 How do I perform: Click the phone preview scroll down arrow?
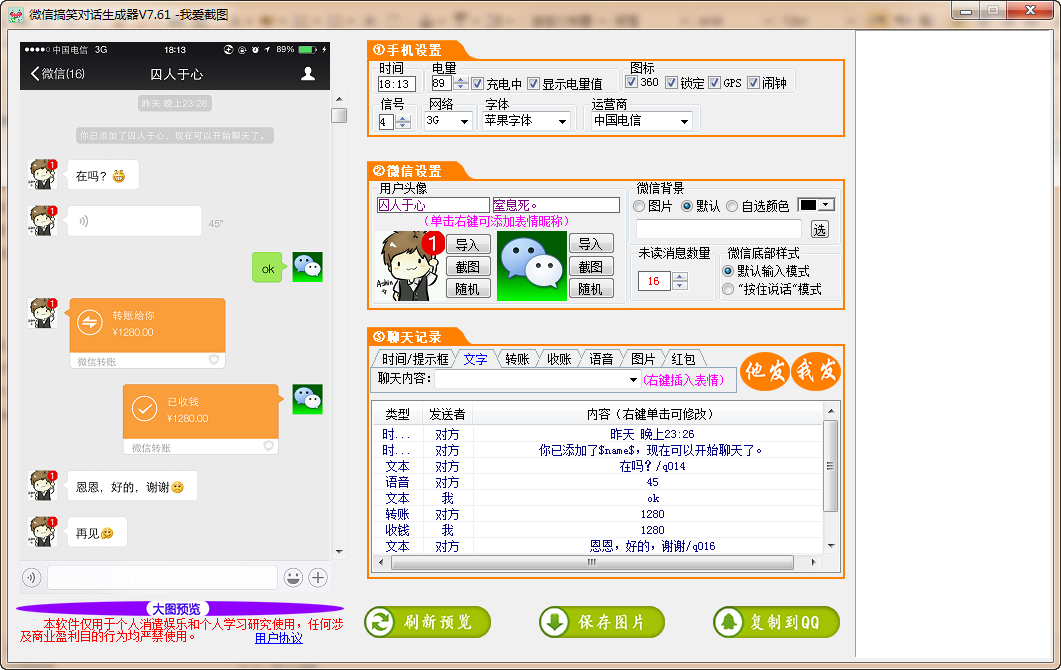pyautogui.click(x=339, y=552)
